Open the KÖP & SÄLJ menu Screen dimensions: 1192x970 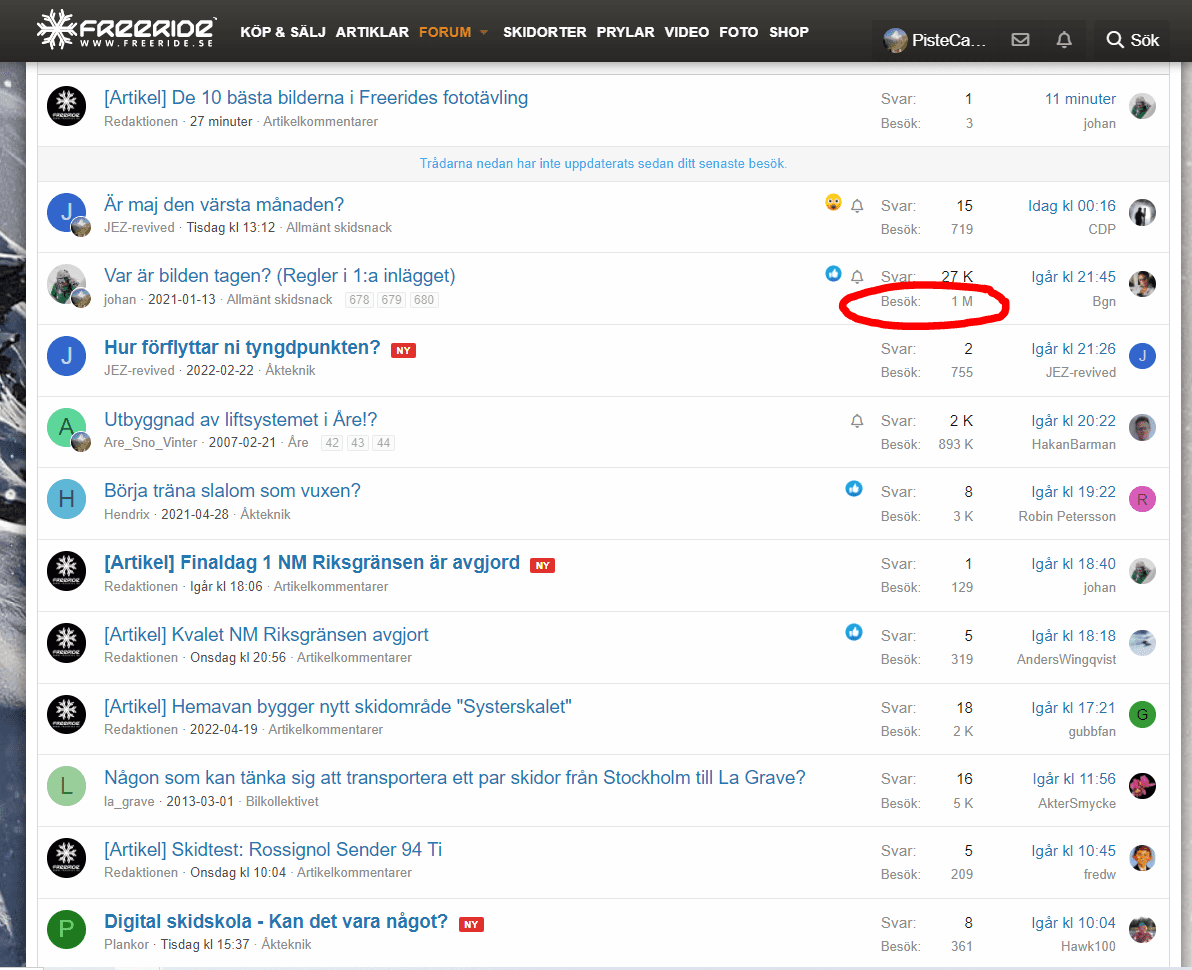[283, 32]
